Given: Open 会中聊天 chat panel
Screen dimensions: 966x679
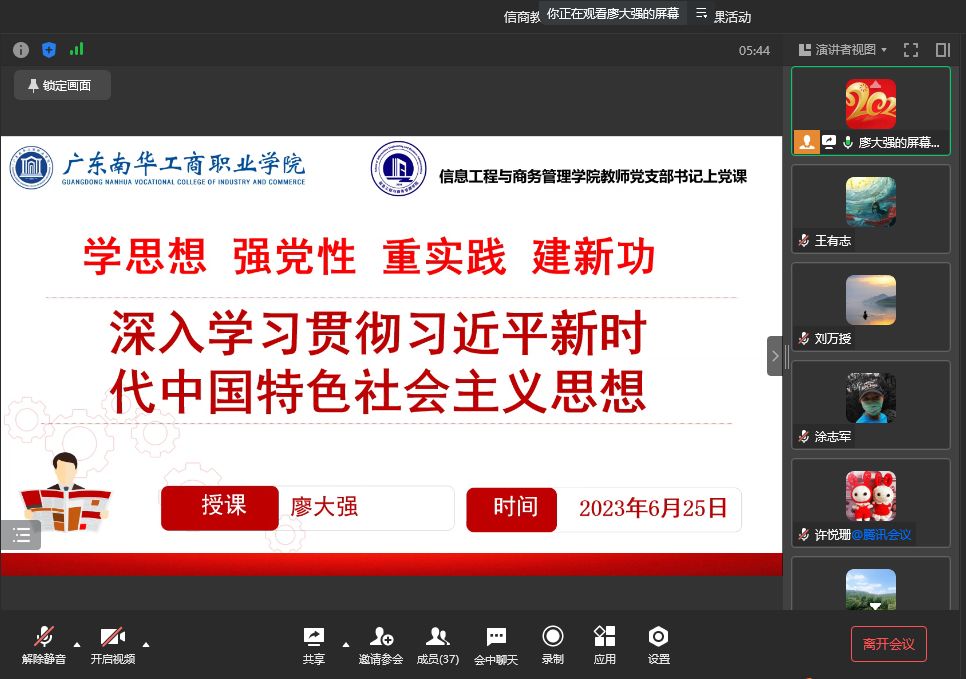Looking at the screenshot, I should [496, 644].
